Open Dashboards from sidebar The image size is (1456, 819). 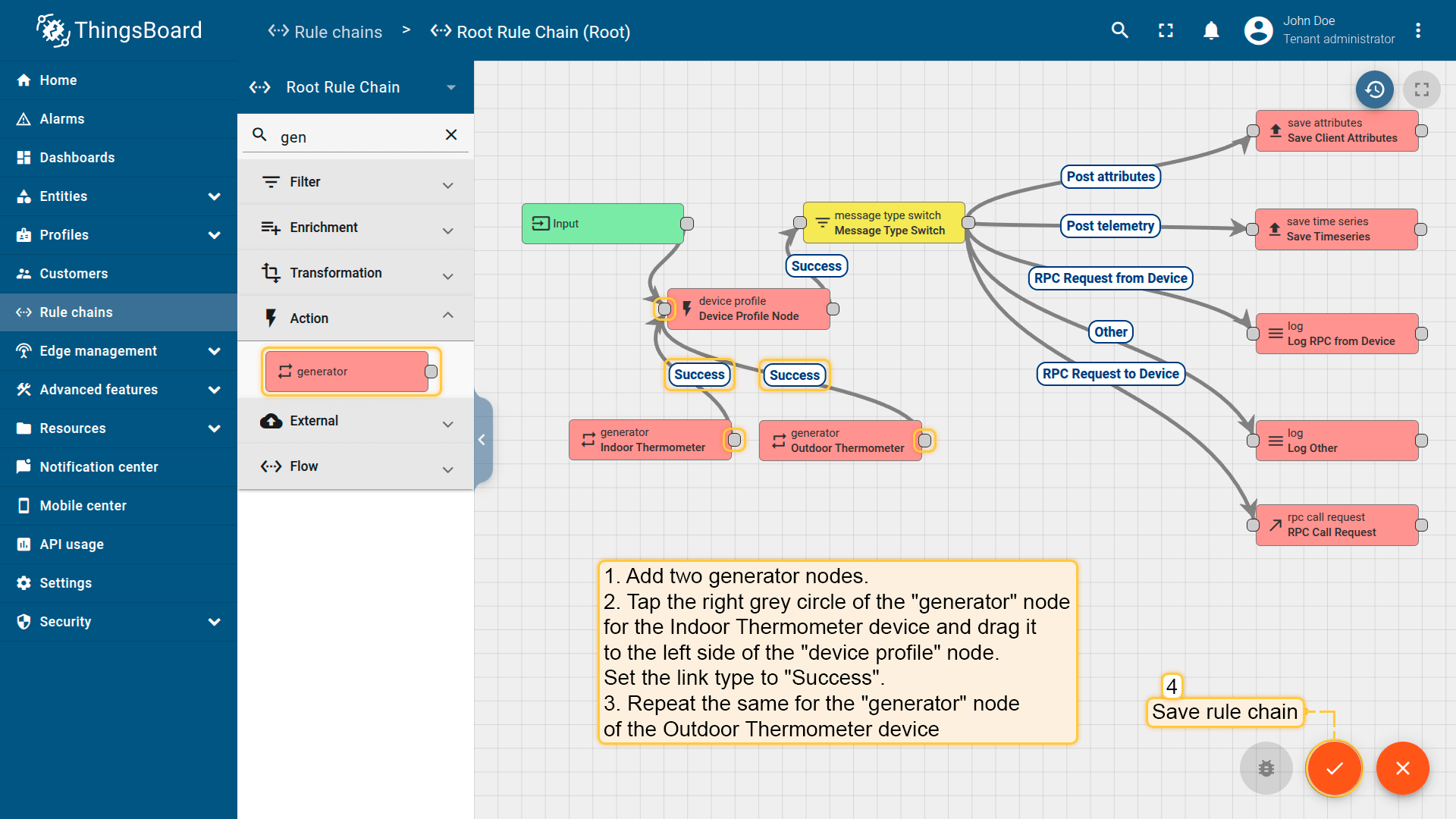(77, 158)
